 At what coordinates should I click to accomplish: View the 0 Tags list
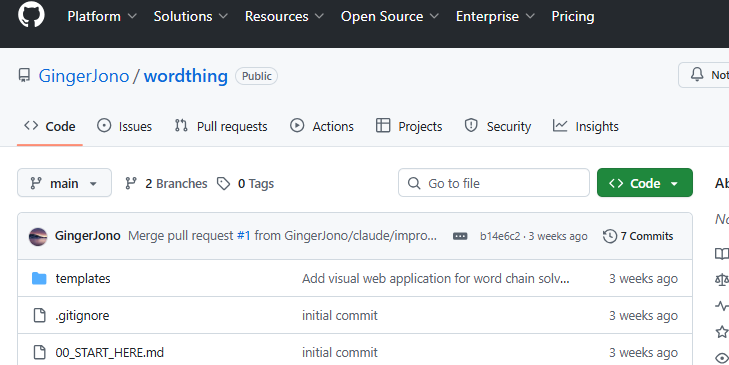click(245, 184)
